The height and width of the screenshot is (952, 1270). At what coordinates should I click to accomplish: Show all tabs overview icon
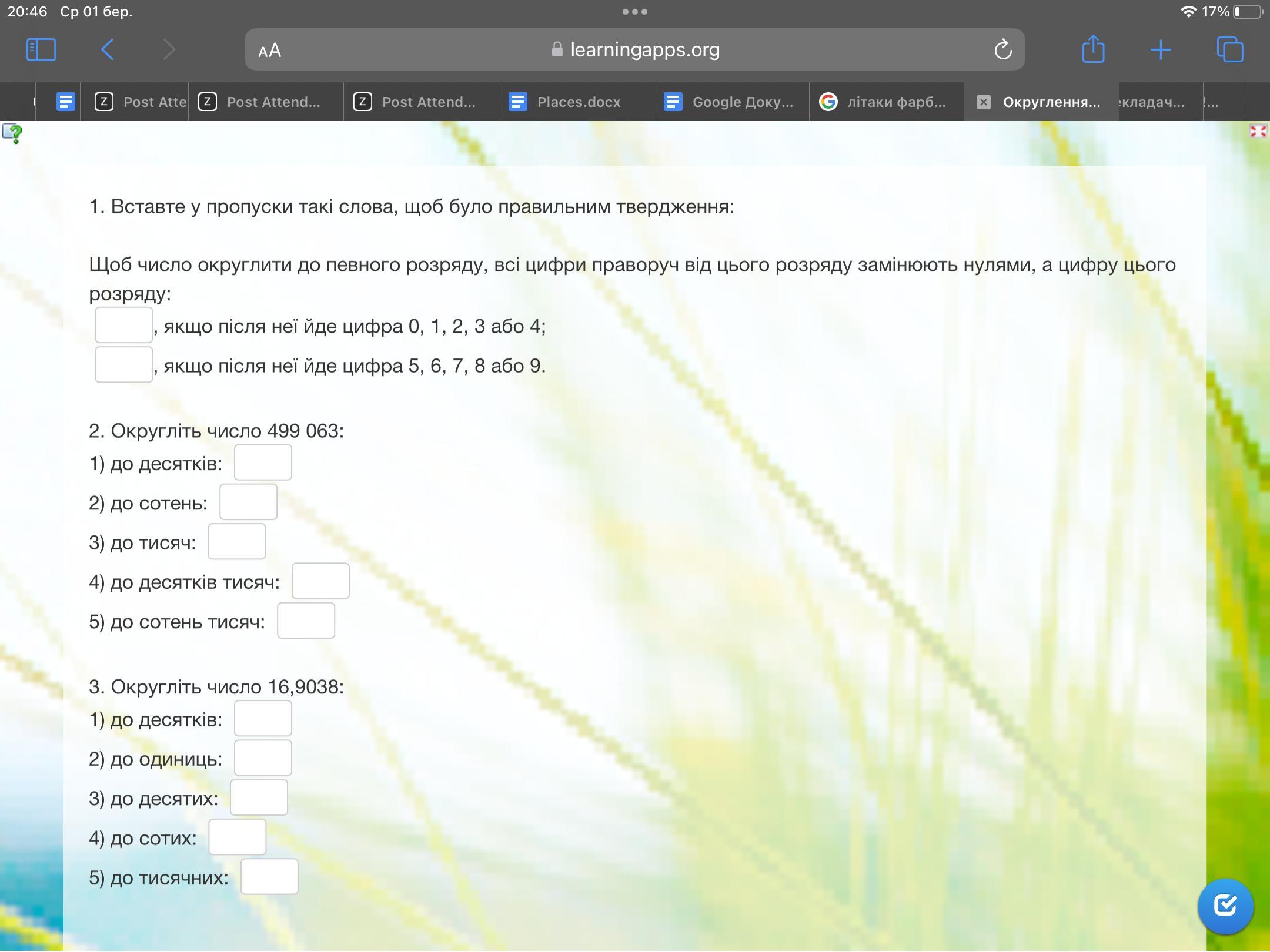point(1229,49)
